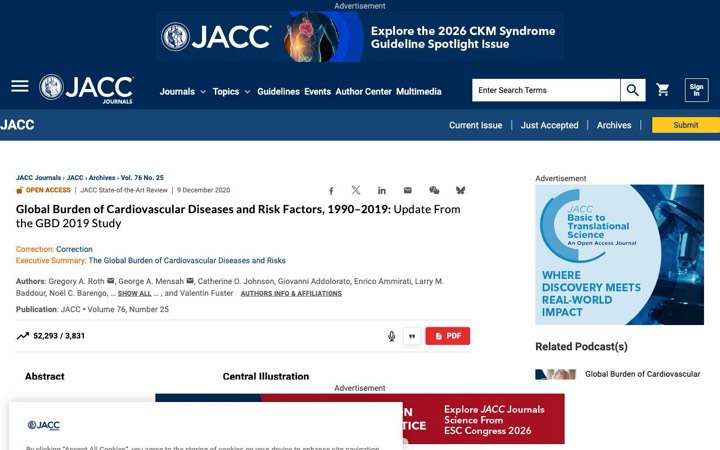The width and height of the screenshot is (720, 450).
Task: Click the open access lock icon
Action: [x=19, y=190]
